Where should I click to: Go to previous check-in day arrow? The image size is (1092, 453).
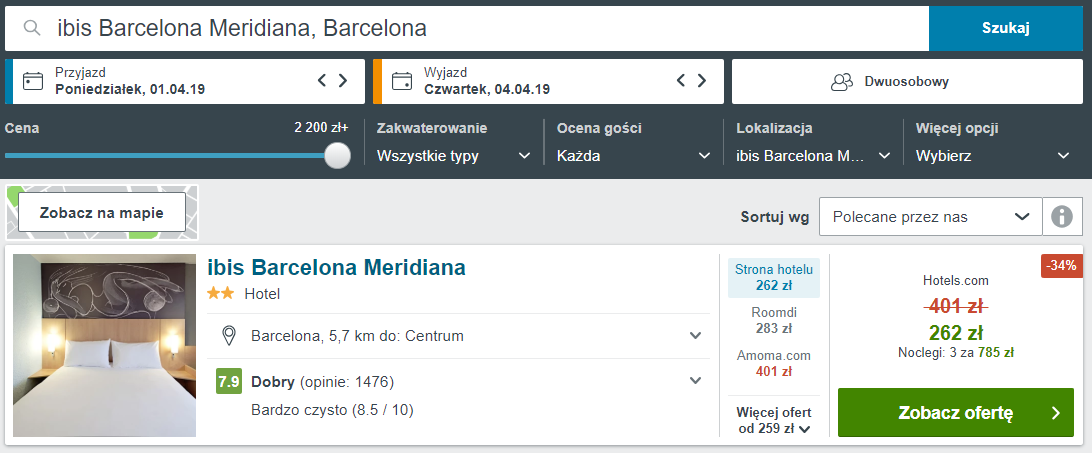point(322,81)
